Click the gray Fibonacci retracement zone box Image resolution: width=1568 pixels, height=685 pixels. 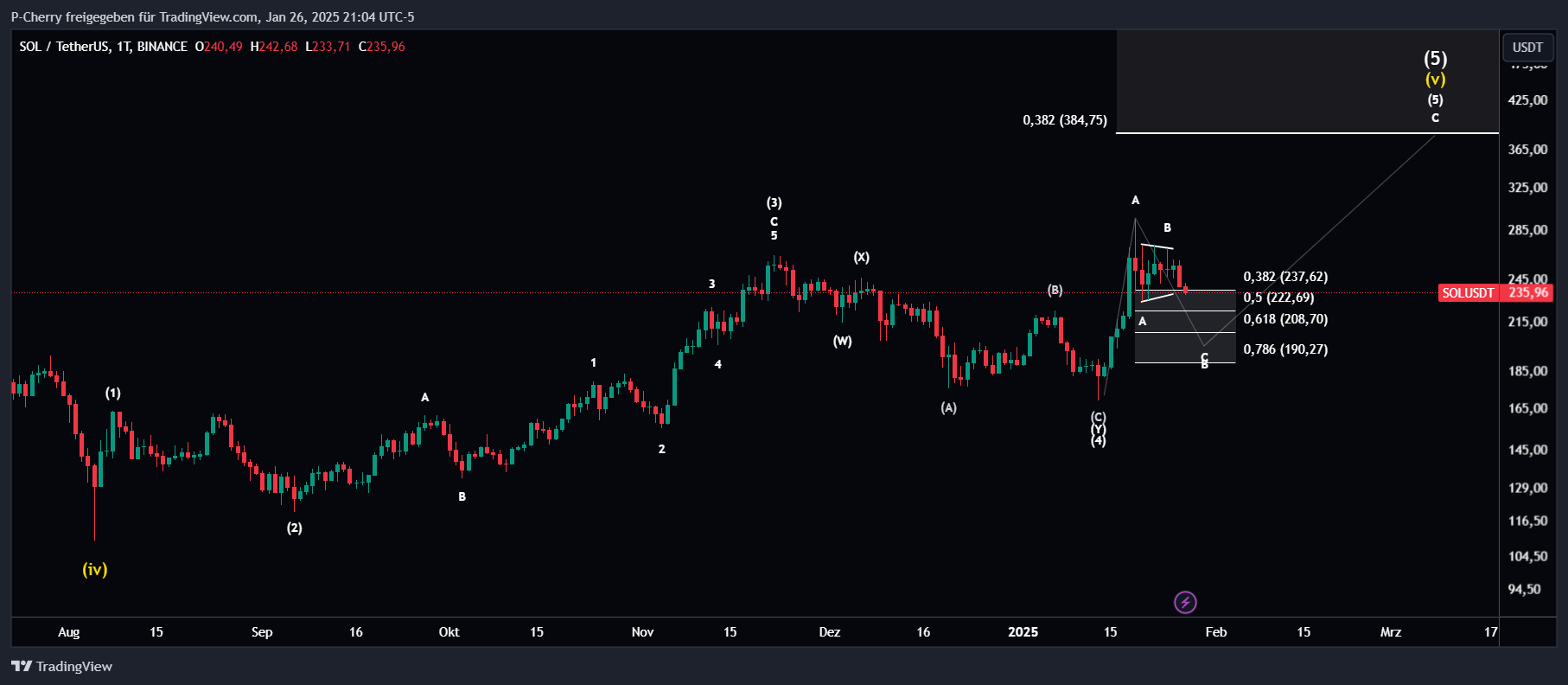coord(1185,326)
